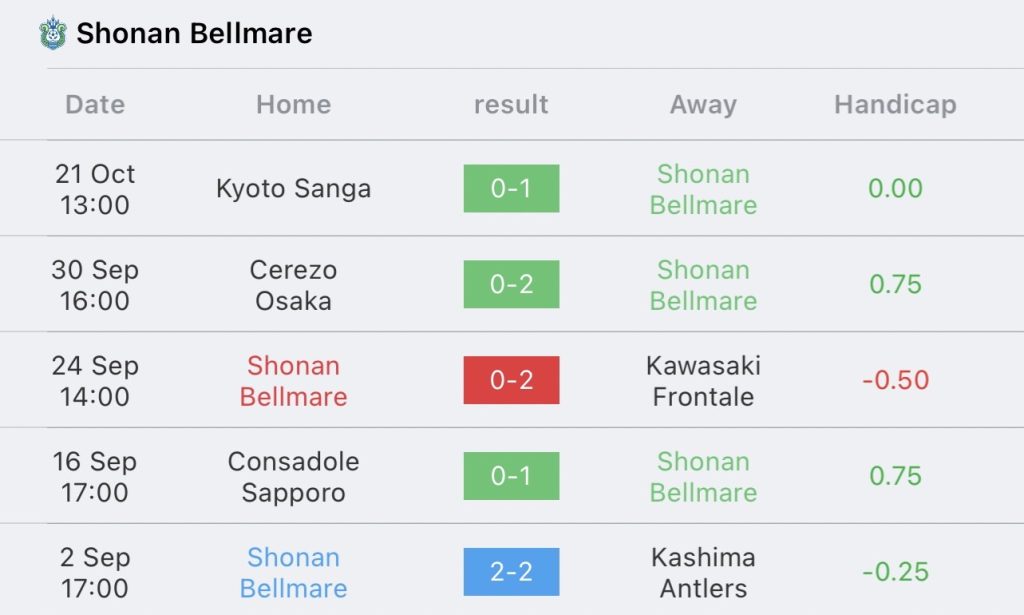Open Cerezo Osaka team link

click(x=293, y=285)
